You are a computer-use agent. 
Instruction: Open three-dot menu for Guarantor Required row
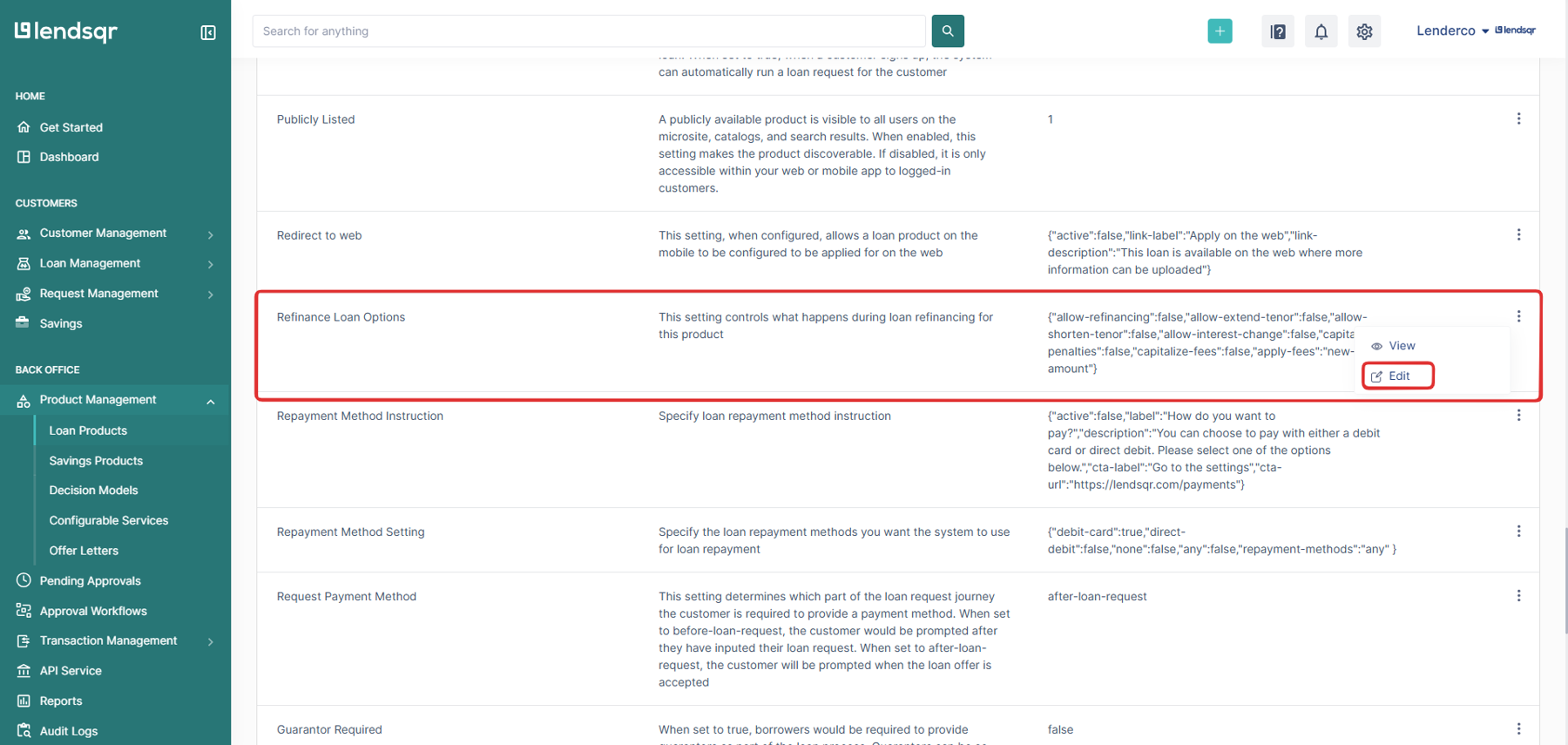1518,729
